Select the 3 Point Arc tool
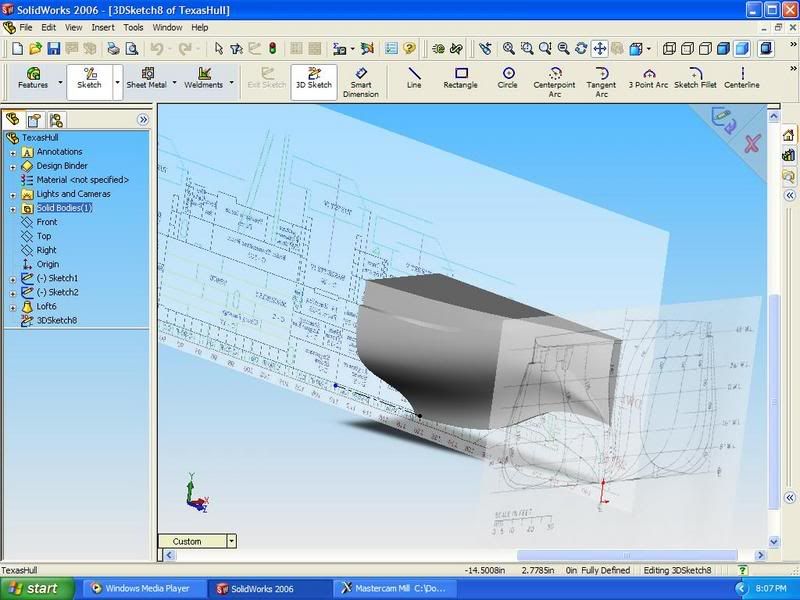800x600 pixels. [648, 78]
